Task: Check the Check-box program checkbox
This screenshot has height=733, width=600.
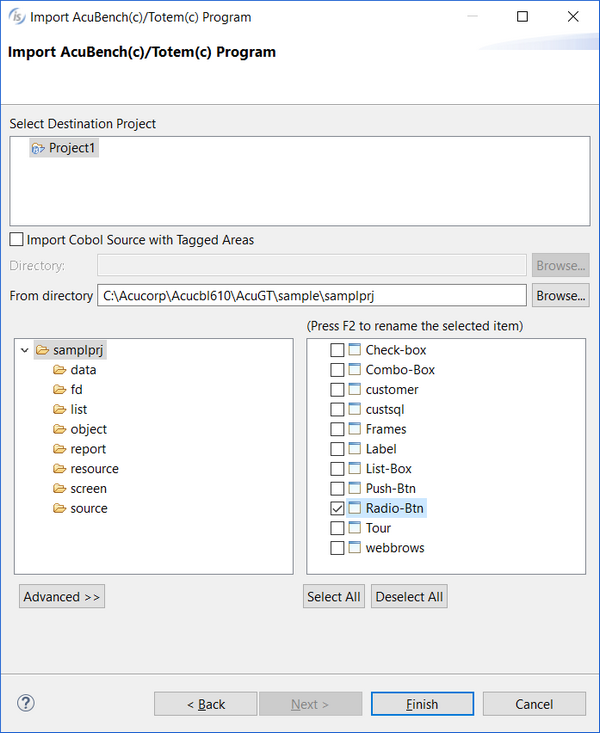Action: tap(337, 350)
